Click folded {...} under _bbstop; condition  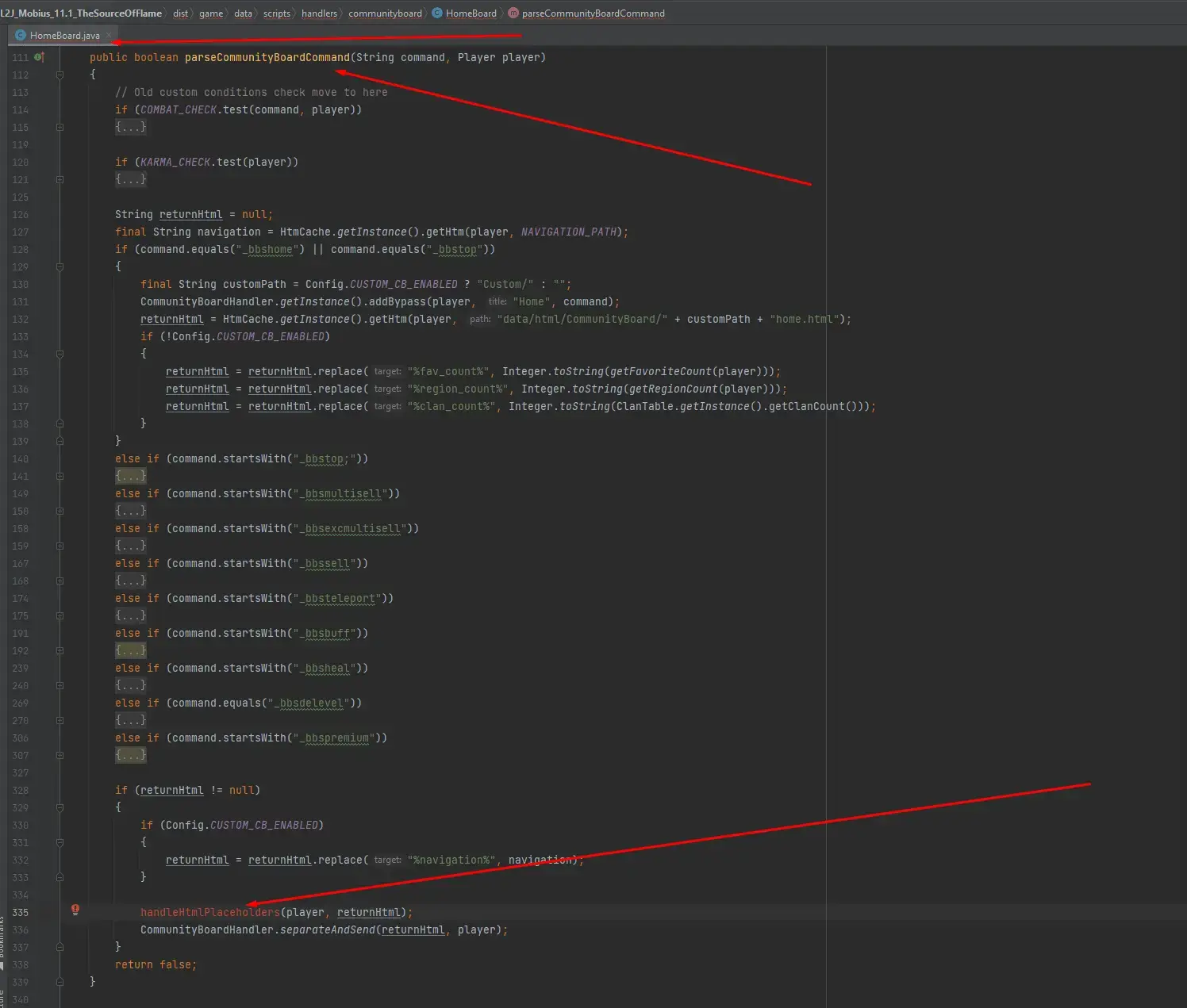[131, 476]
